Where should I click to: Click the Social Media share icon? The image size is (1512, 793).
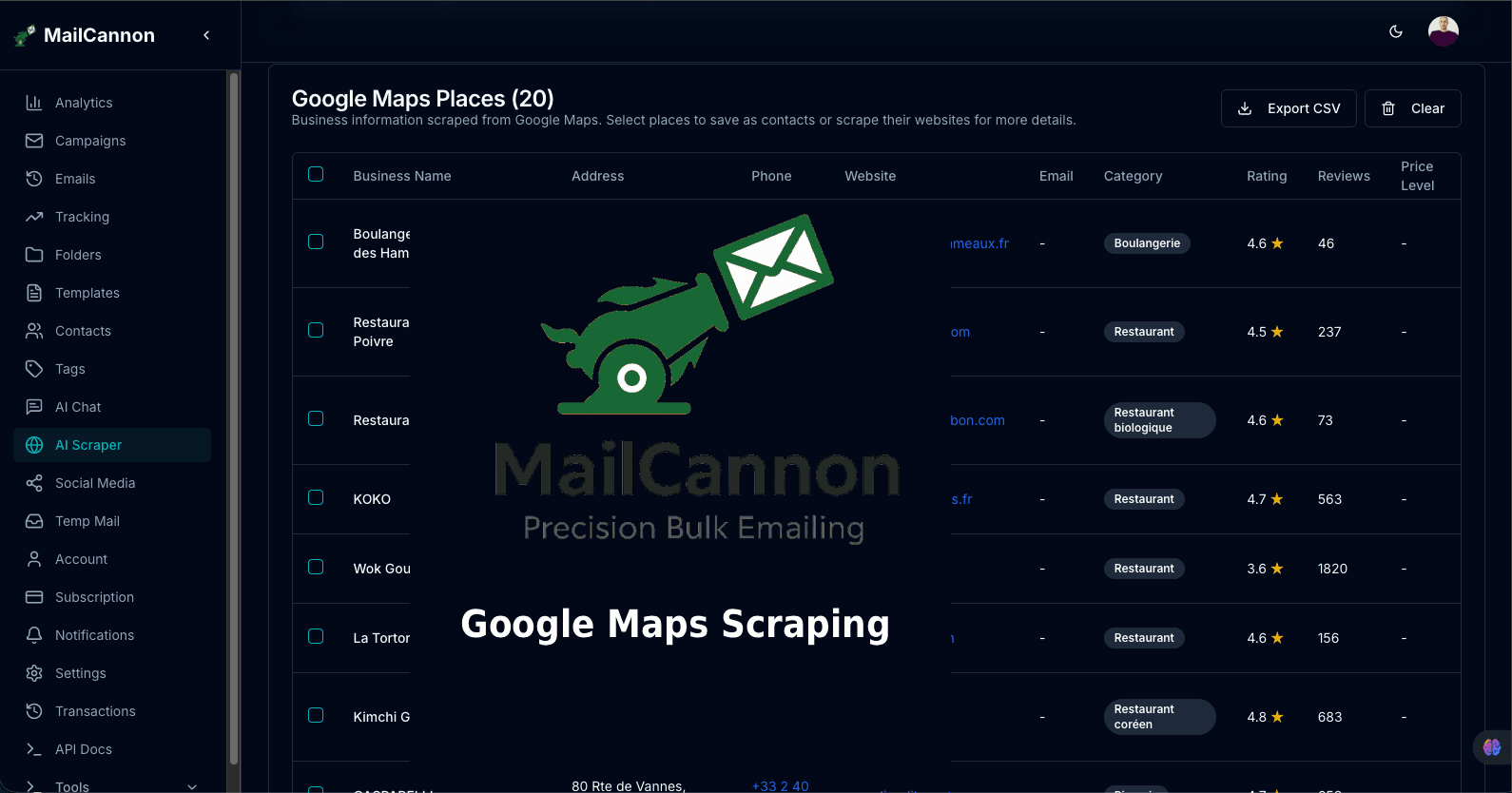(x=34, y=483)
